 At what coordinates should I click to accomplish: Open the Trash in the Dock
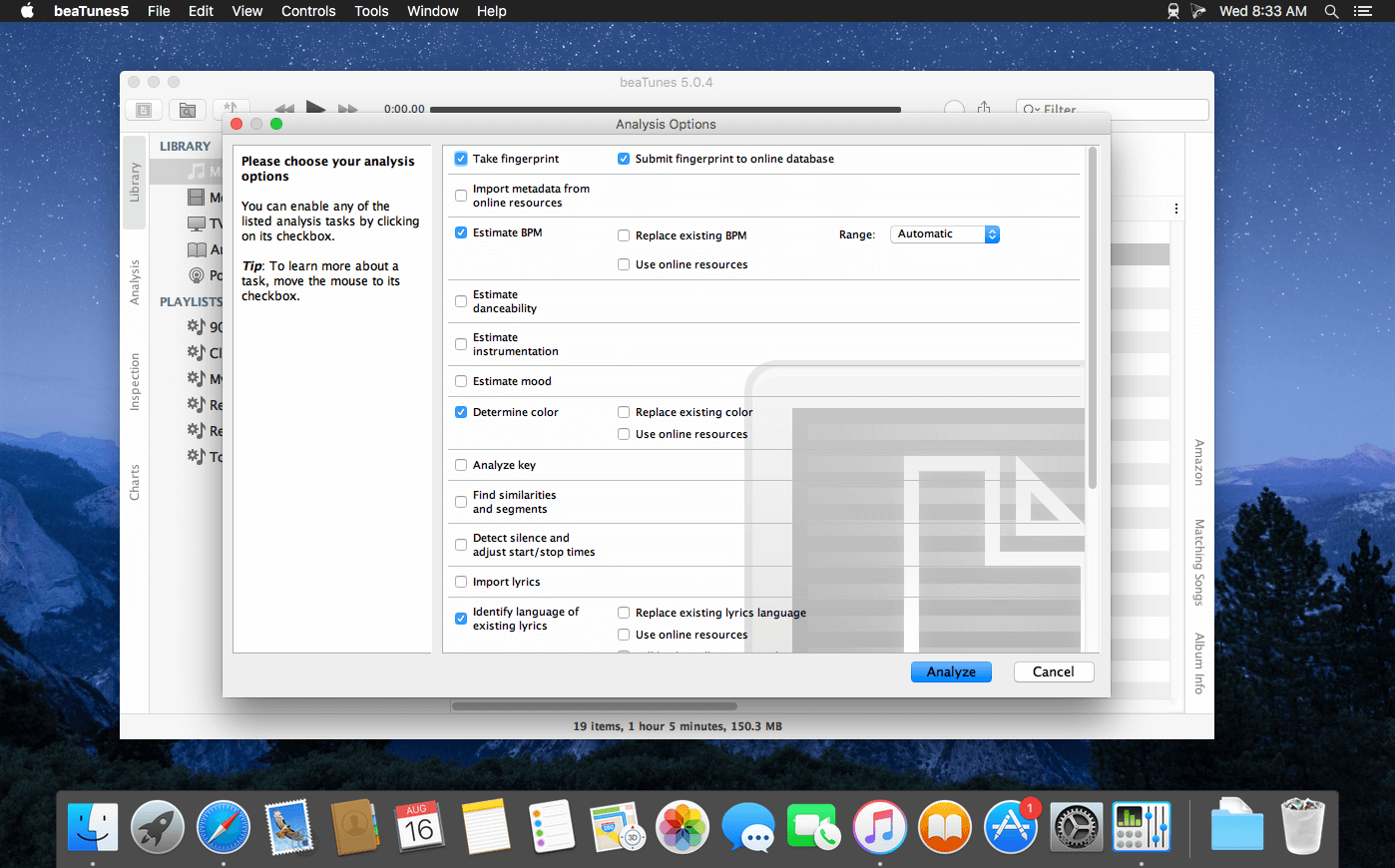(x=1302, y=827)
